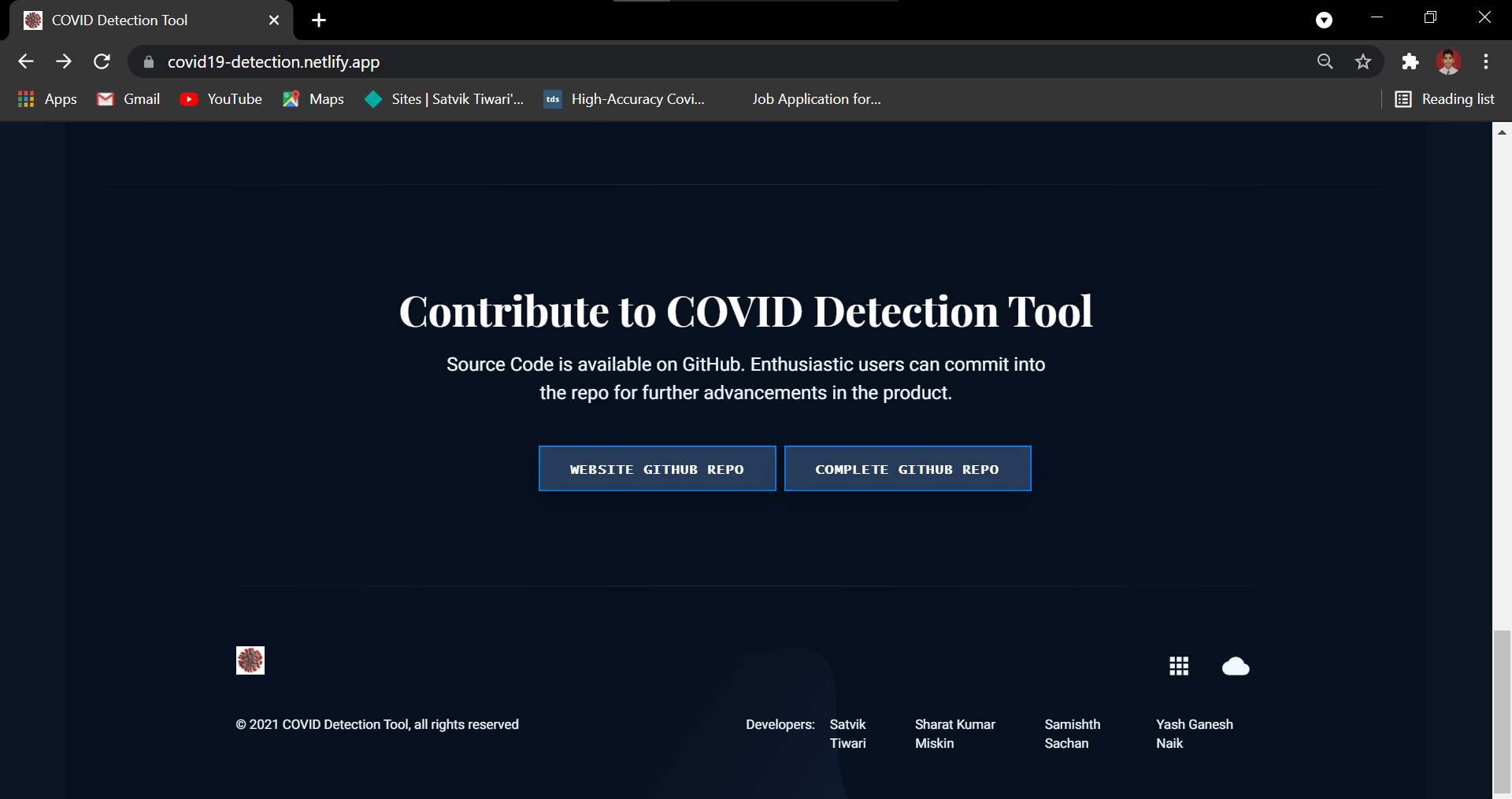Bookmark this page with the star icon
This screenshot has width=1512, height=799.
(1363, 61)
